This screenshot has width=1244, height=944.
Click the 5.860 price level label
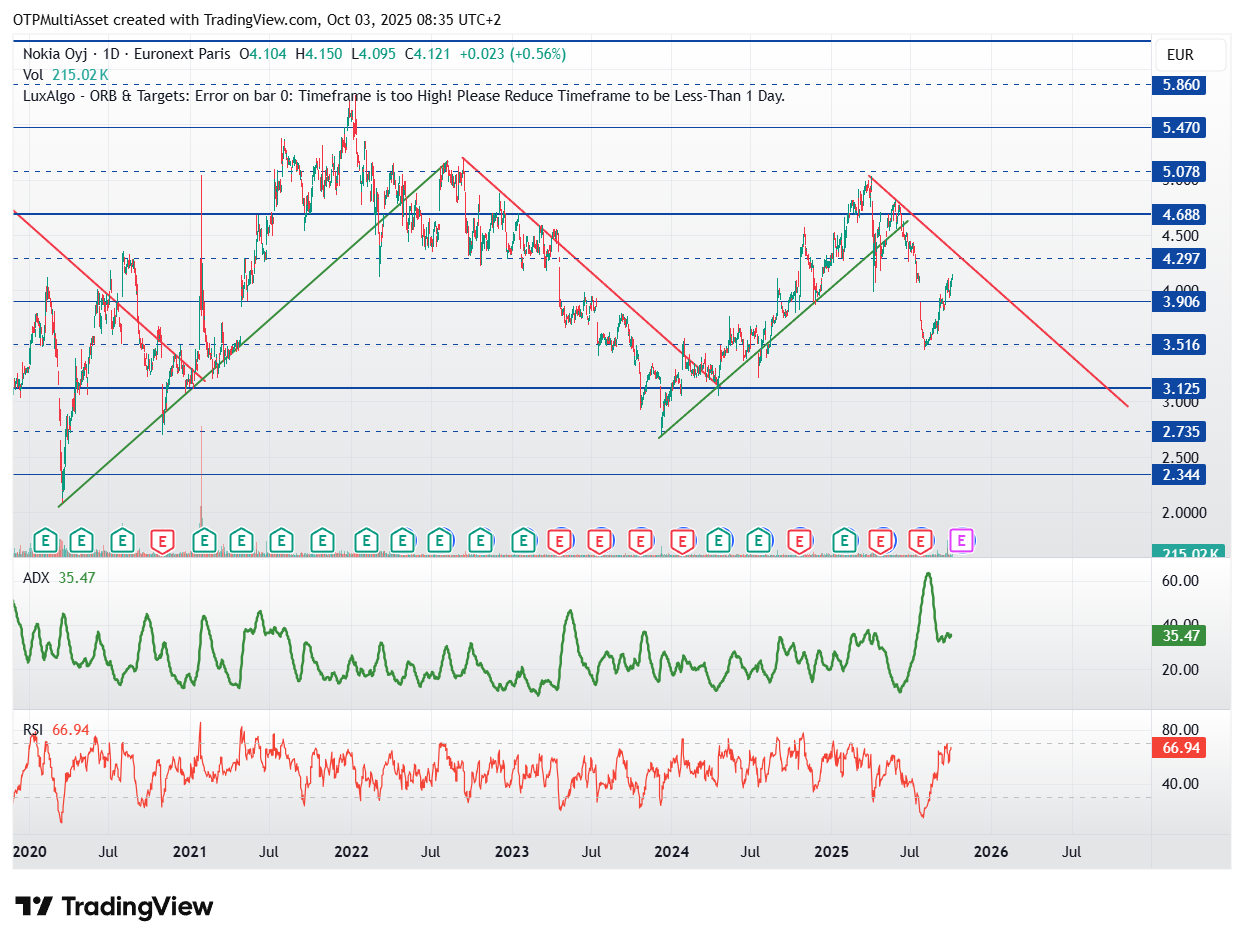pyautogui.click(x=1180, y=85)
